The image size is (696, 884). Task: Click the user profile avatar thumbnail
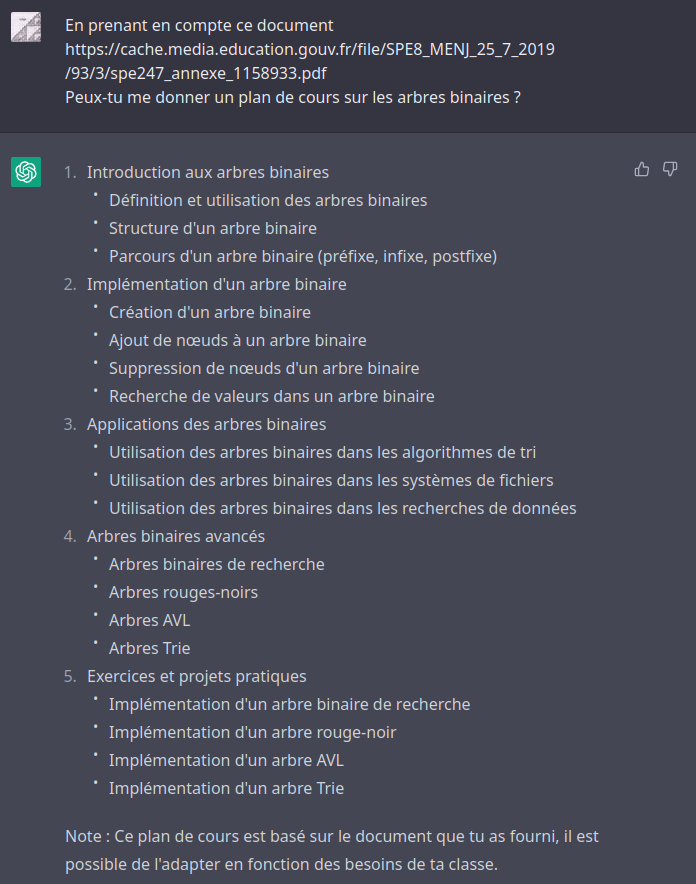(x=26, y=26)
